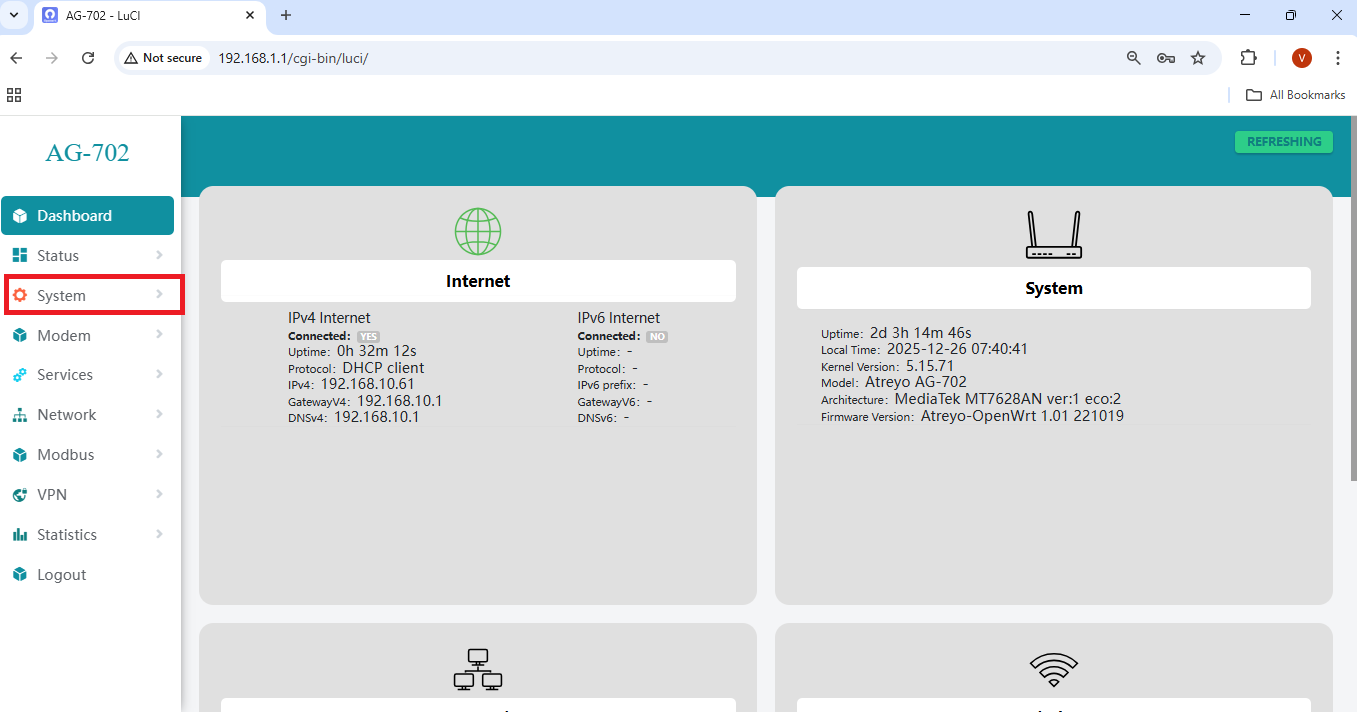Click the Services gears icon
The image size is (1357, 712).
pos(19,375)
